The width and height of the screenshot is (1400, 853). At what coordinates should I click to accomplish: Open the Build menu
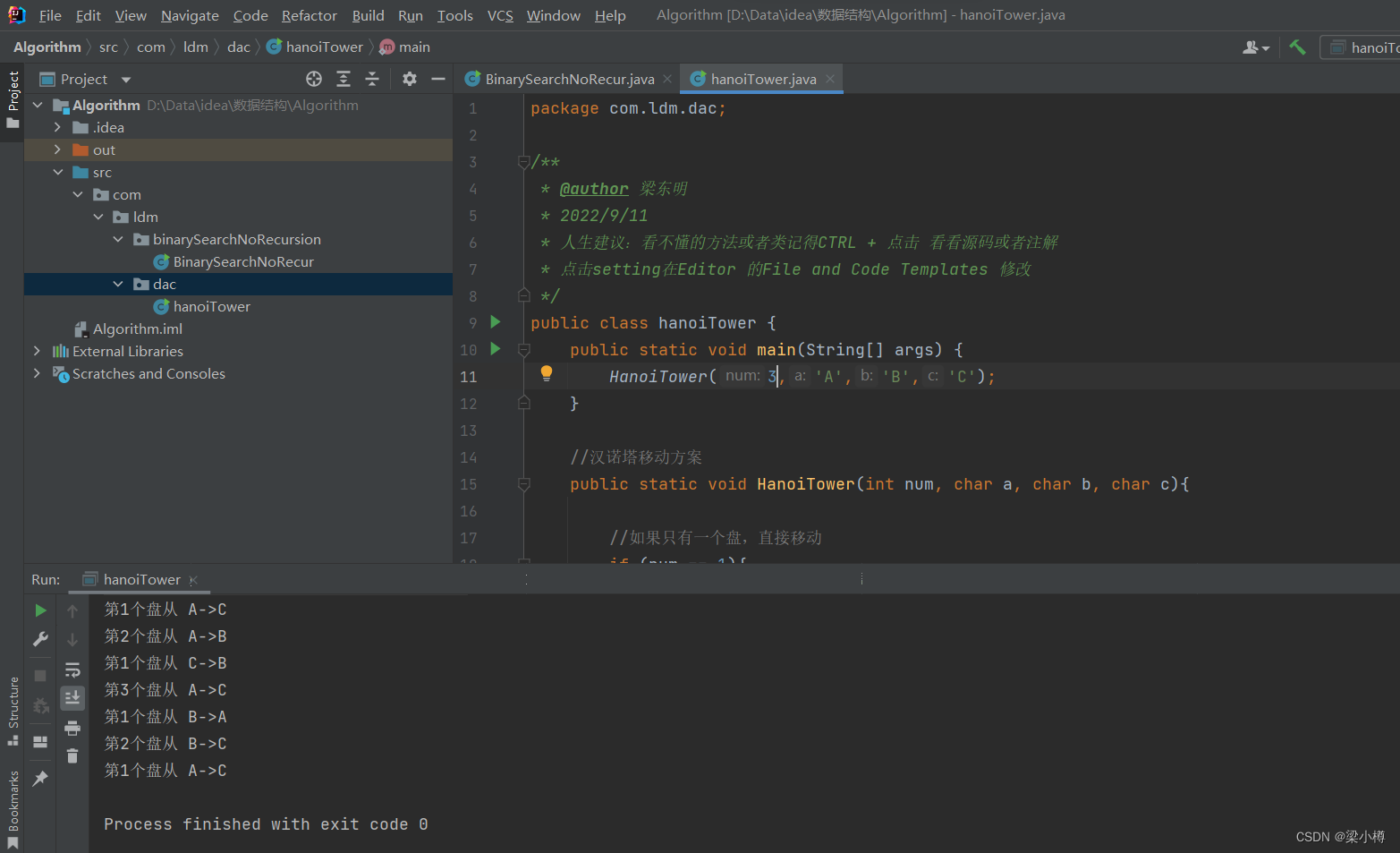(368, 15)
